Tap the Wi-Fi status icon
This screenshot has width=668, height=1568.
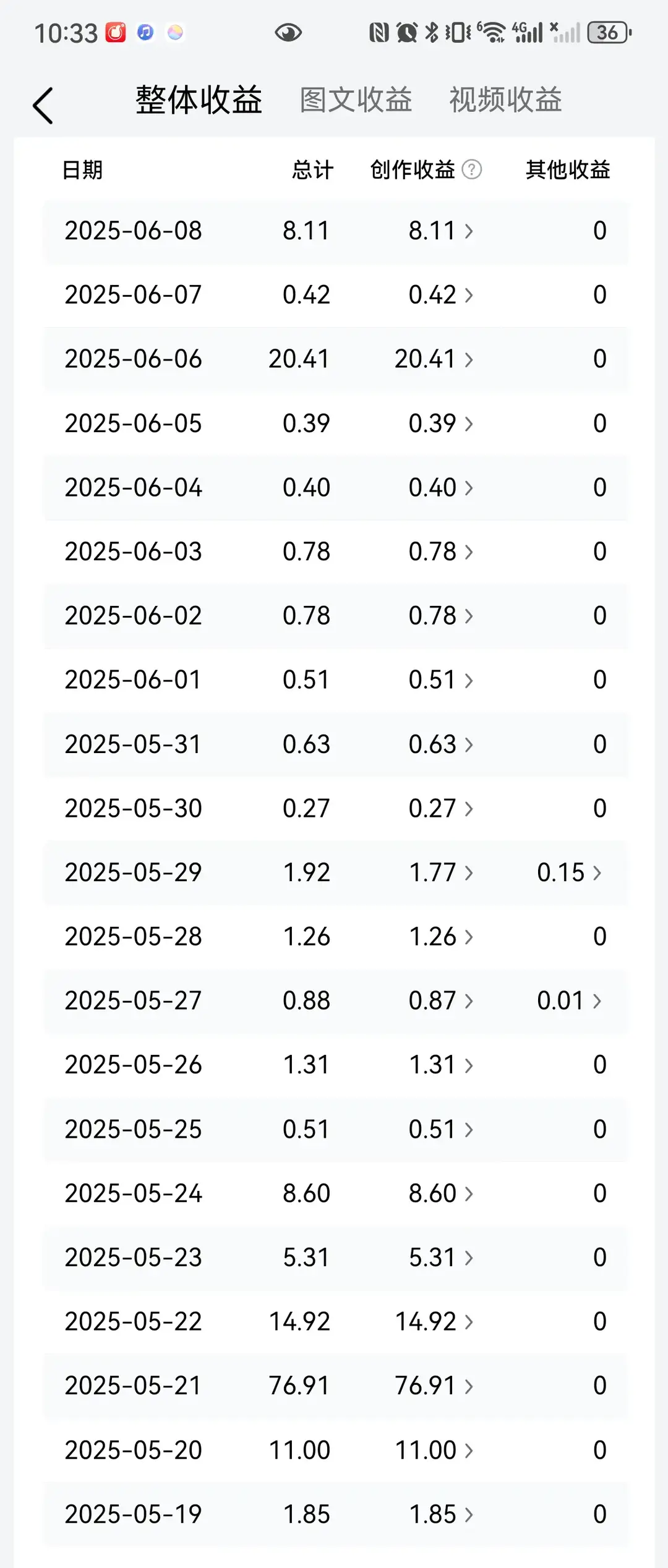point(492,32)
